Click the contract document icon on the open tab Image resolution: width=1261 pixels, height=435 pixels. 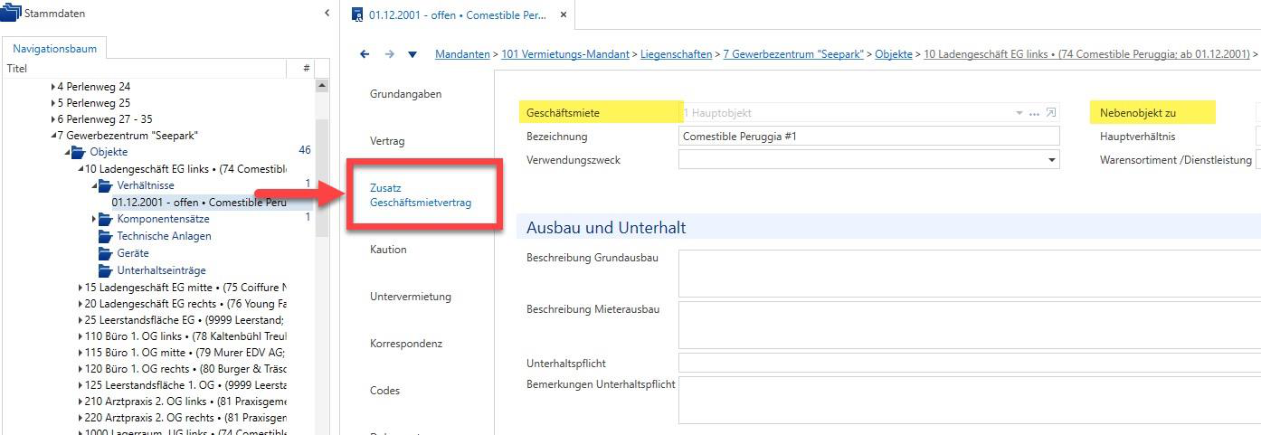pyautogui.click(x=357, y=15)
